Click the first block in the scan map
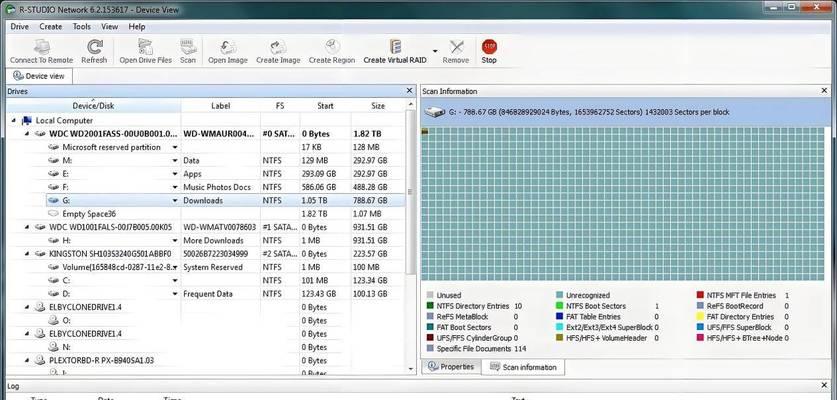 (x=425, y=131)
